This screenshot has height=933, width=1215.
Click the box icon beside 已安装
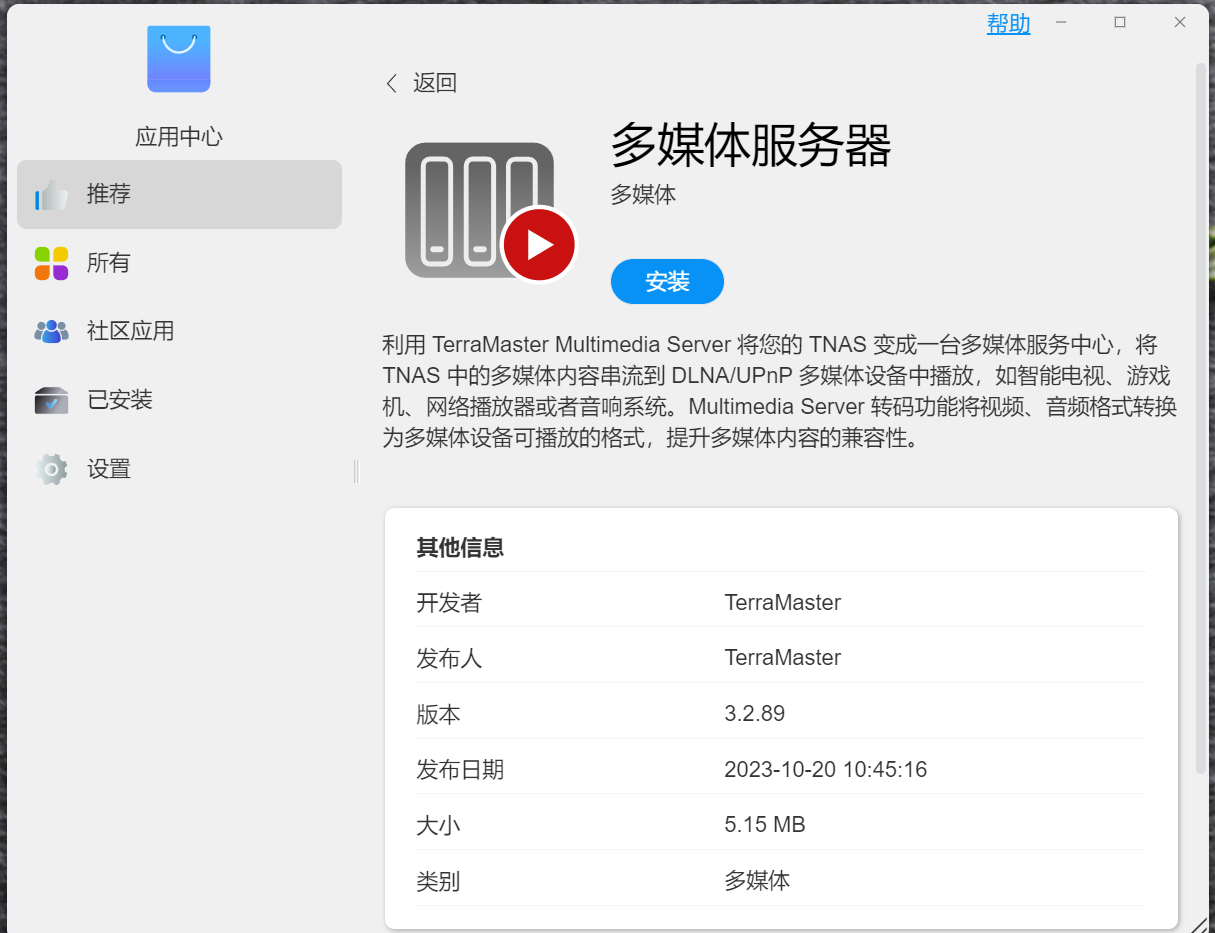52,400
